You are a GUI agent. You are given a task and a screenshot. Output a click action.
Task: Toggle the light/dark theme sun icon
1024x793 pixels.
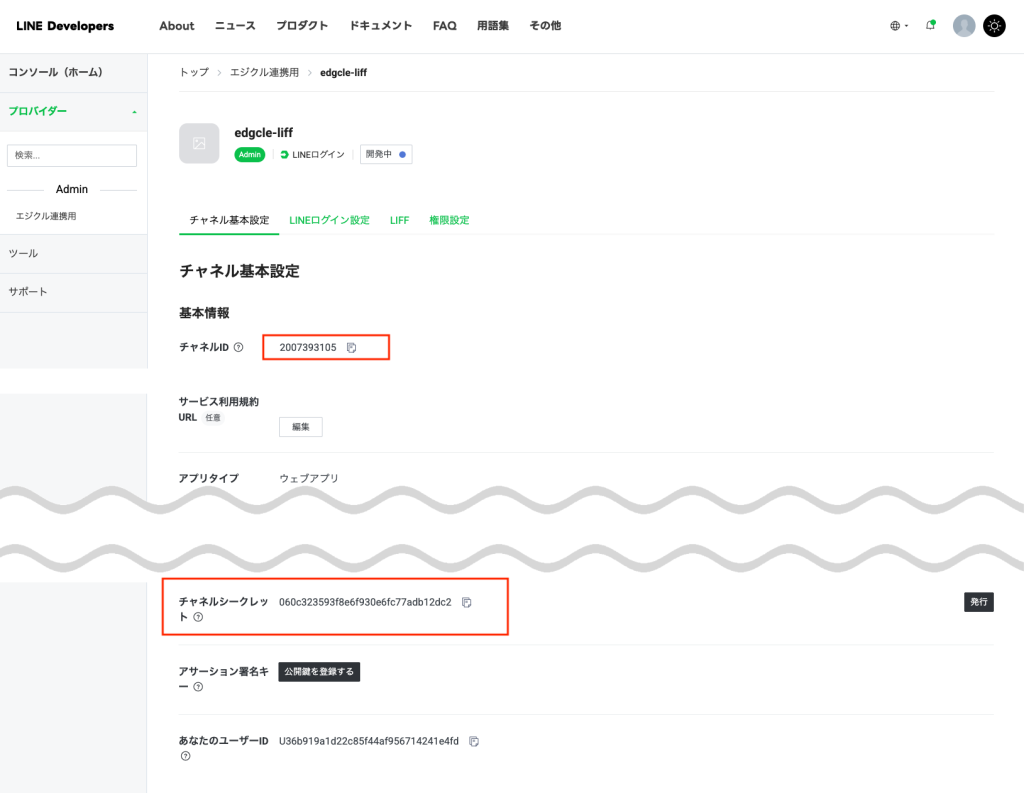pyautogui.click(x=994, y=26)
